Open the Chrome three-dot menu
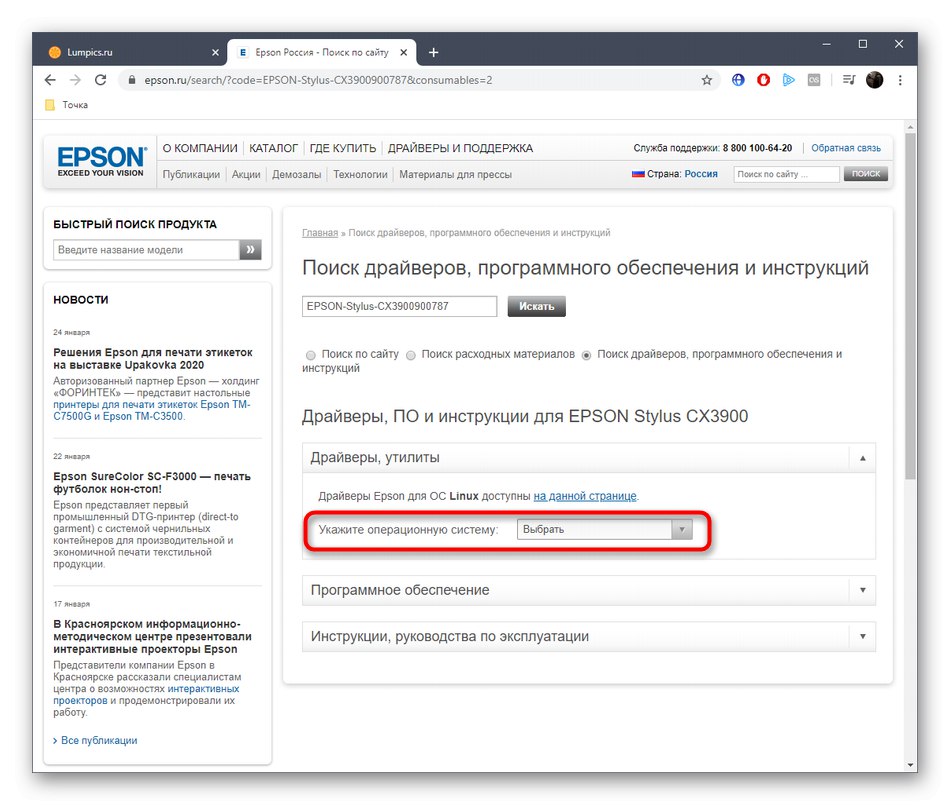950x805 pixels. click(x=899, y=79)
